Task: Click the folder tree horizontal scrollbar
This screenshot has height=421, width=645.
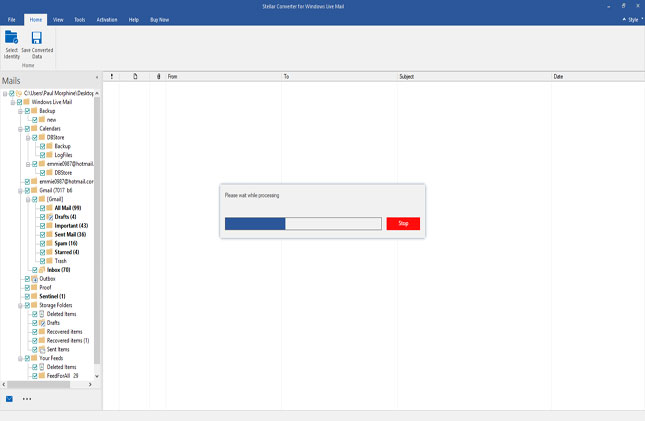Action: 39,384
